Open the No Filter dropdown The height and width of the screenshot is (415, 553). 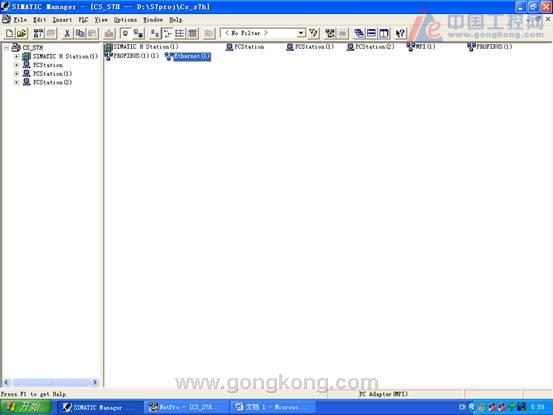[301, 33]
